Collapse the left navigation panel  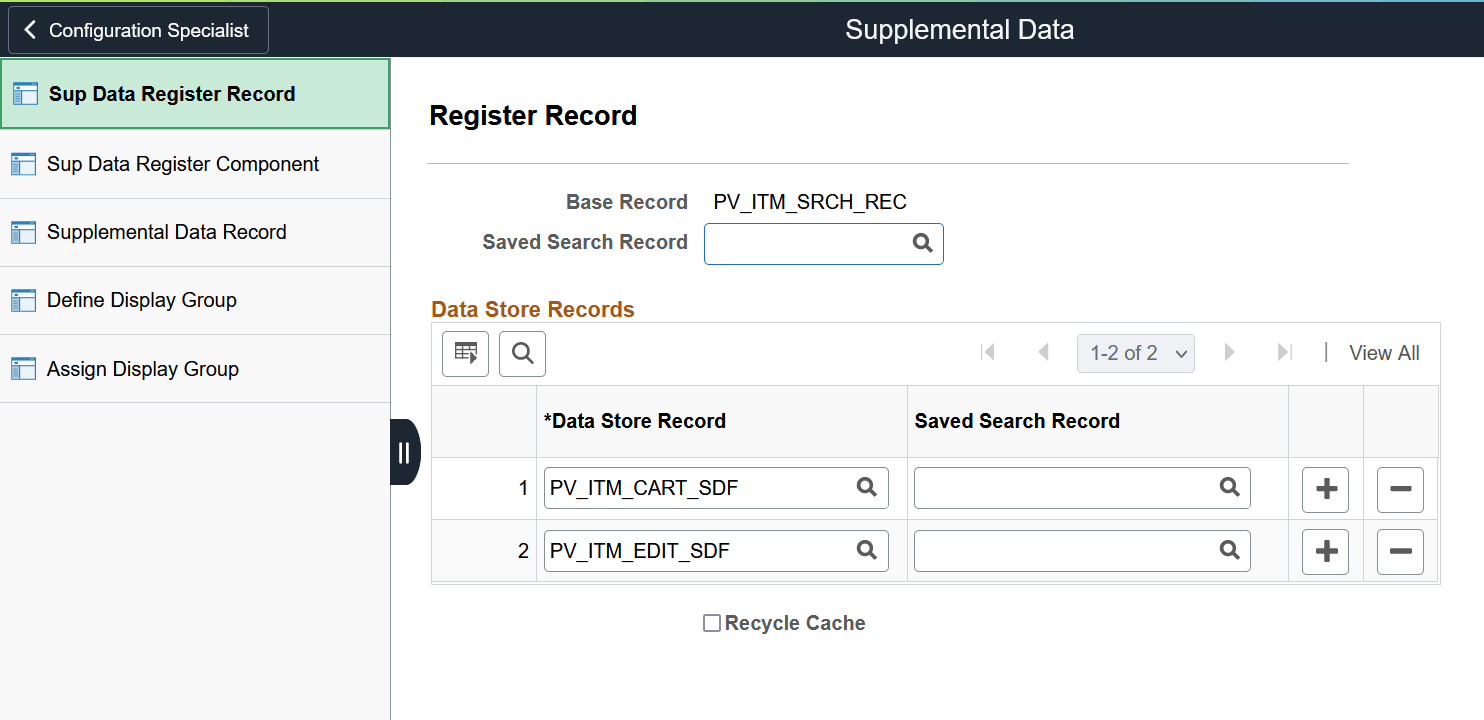tap(405, 452)
